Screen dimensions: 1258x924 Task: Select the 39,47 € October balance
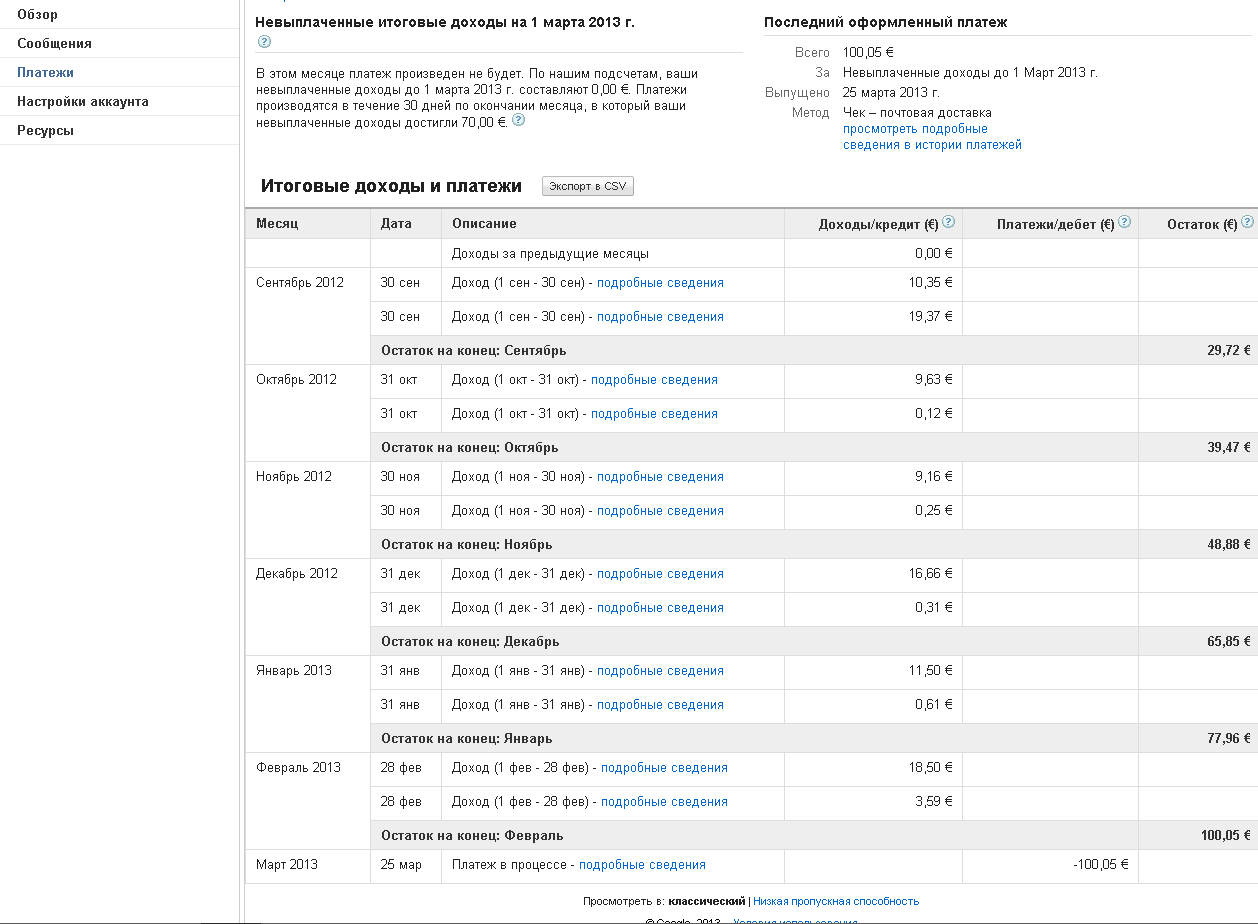(x=1229, y=448)
